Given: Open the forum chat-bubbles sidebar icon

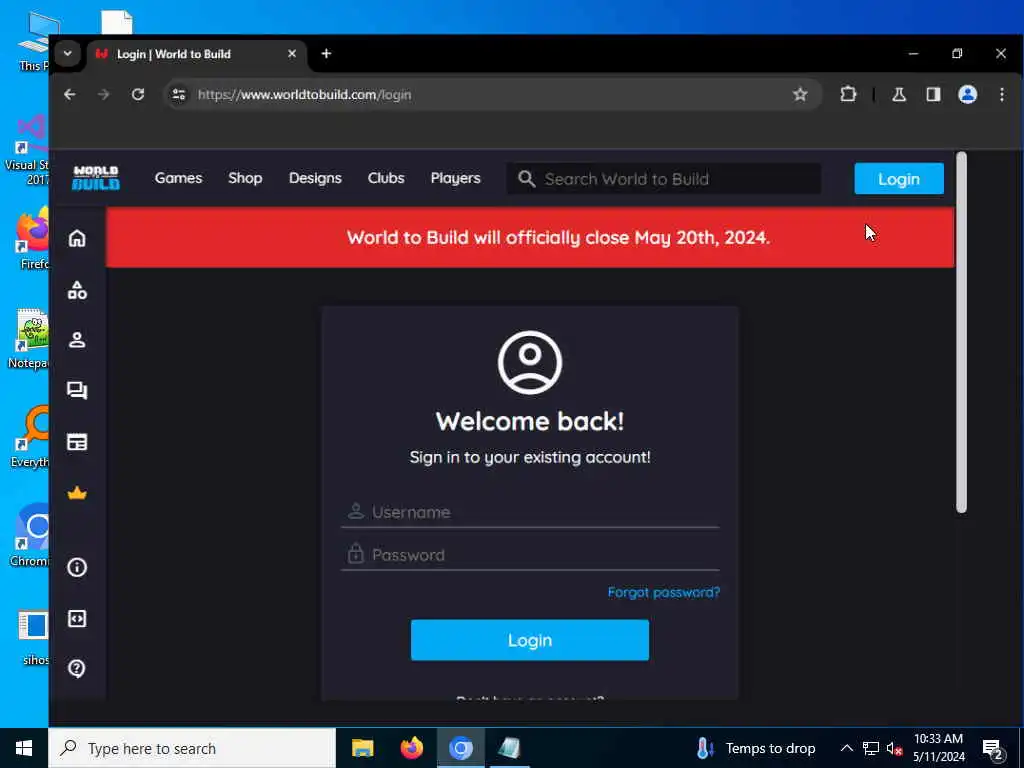Looking at the screenshot, I should 77,391.
